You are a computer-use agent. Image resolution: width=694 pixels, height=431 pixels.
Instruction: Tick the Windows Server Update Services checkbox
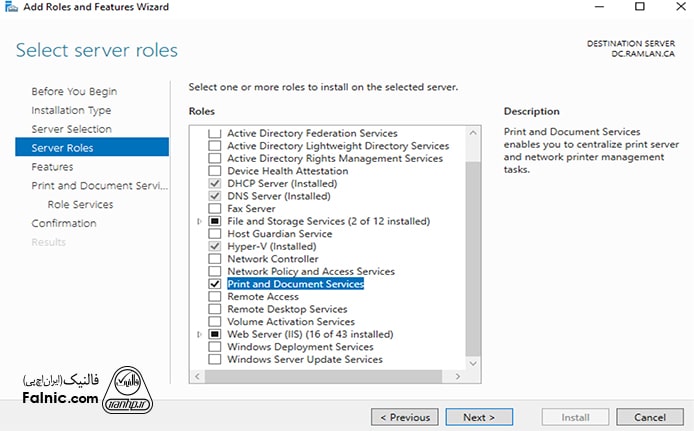point(214,359)
